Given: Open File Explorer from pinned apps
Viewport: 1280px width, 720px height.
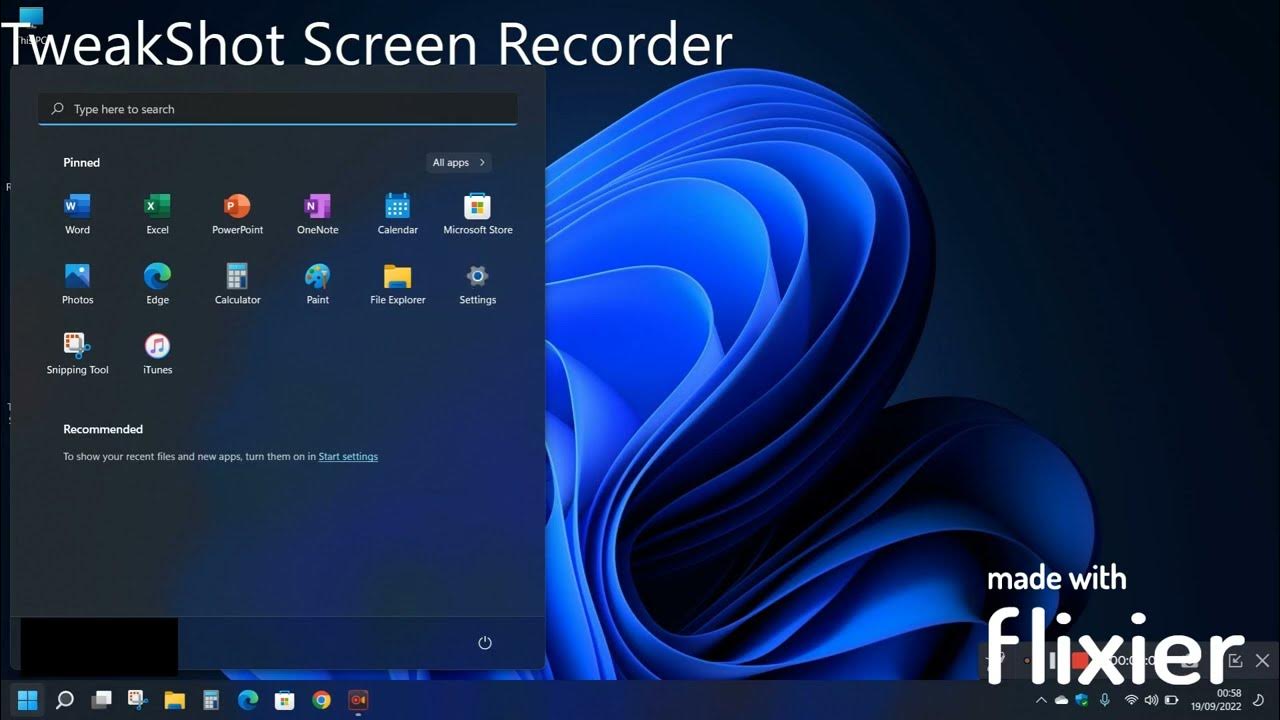Looking at the screenshot, I should (x=397, y=284).
